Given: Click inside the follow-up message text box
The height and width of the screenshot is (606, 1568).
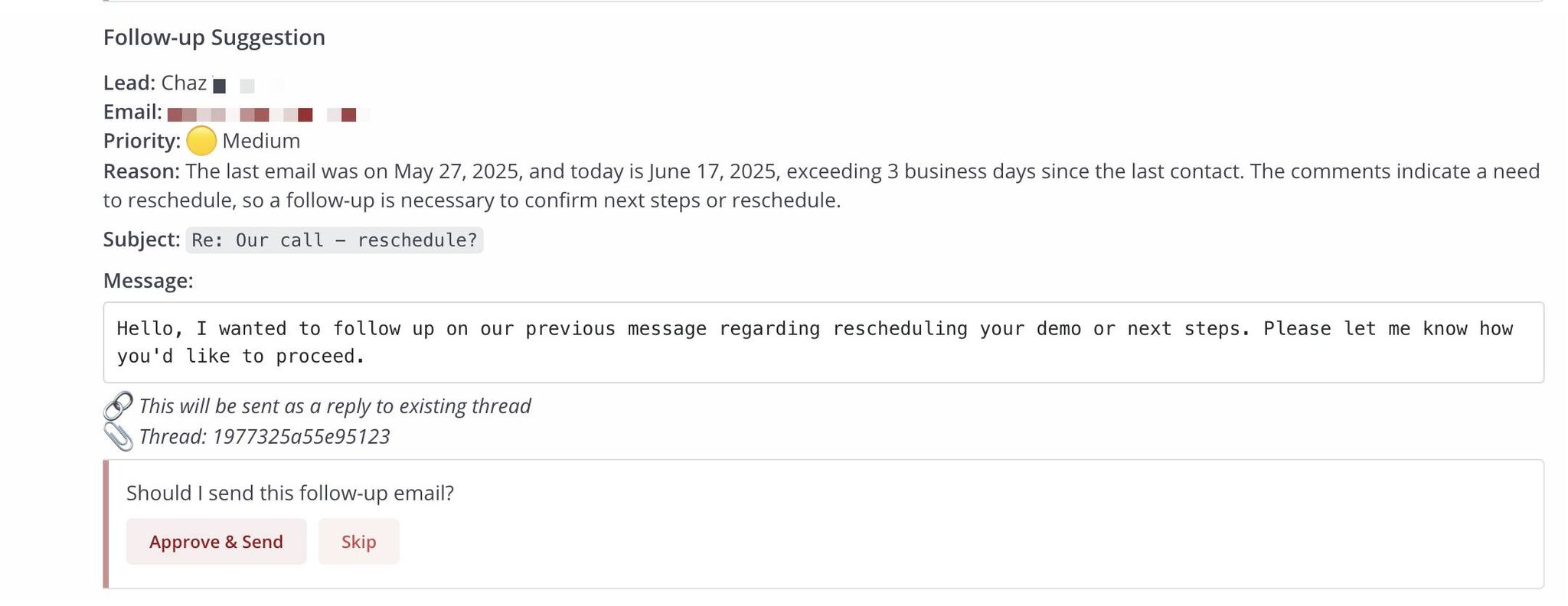Looking at the screenshot, I should (x=822, y=342).
